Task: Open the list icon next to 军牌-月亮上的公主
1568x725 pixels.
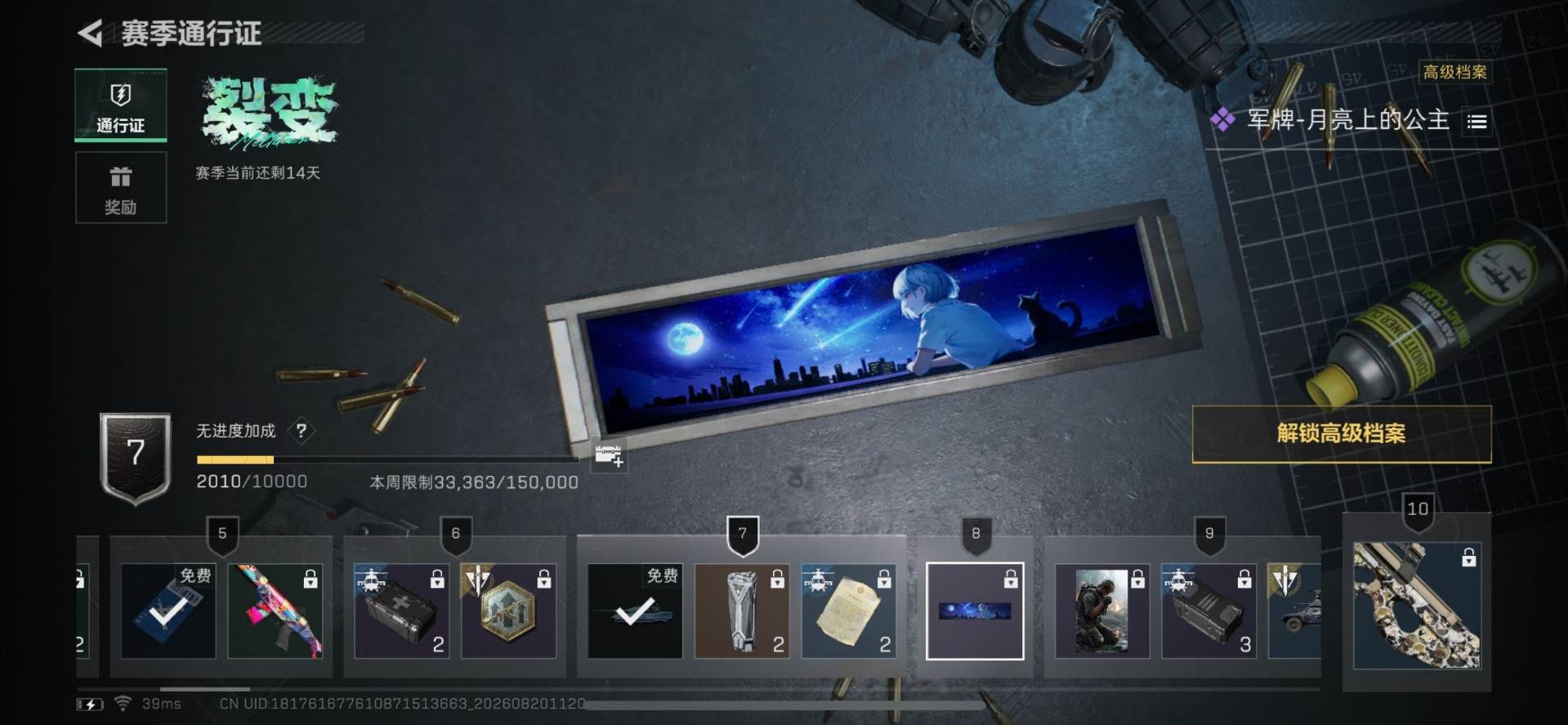Action: (x=1476, y=122)
